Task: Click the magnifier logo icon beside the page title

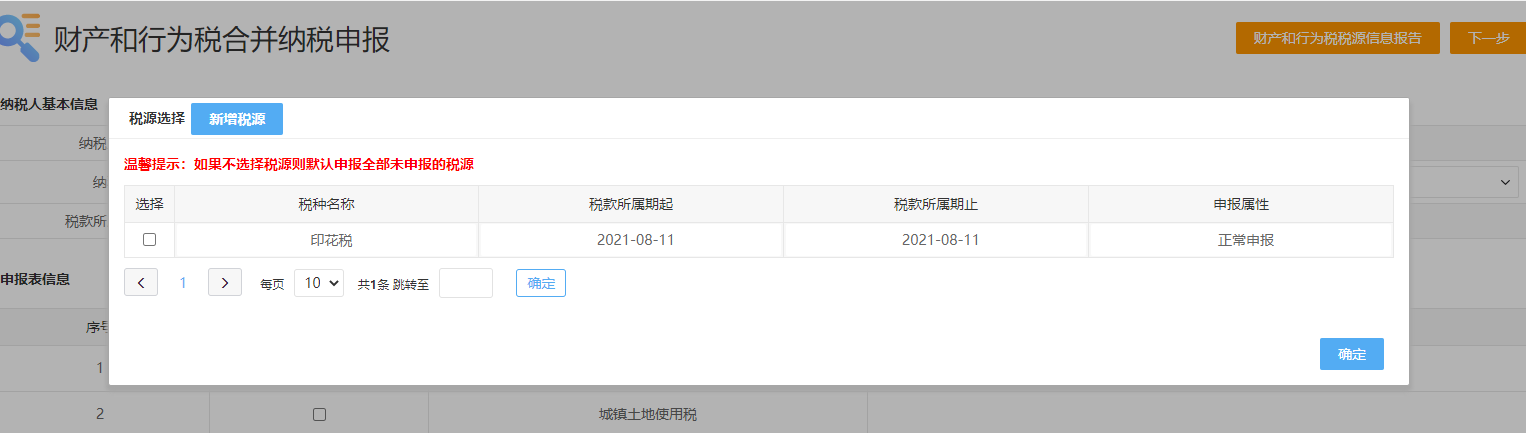Action: tap(20, 38)
